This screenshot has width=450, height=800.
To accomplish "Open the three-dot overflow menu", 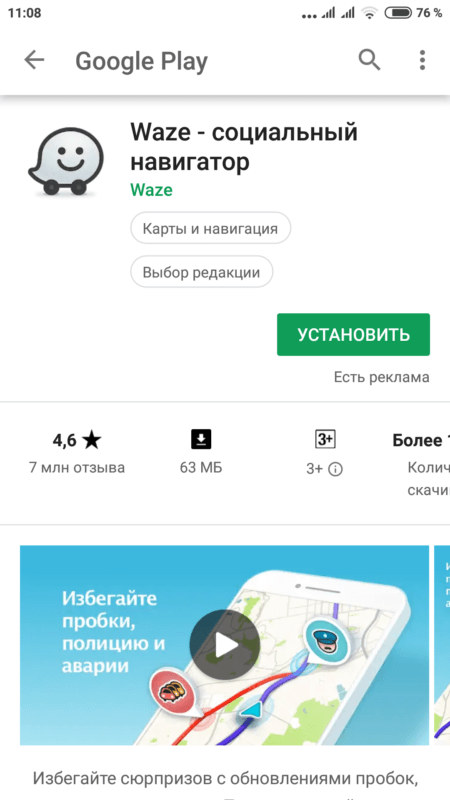I will (x=422, y=61).
